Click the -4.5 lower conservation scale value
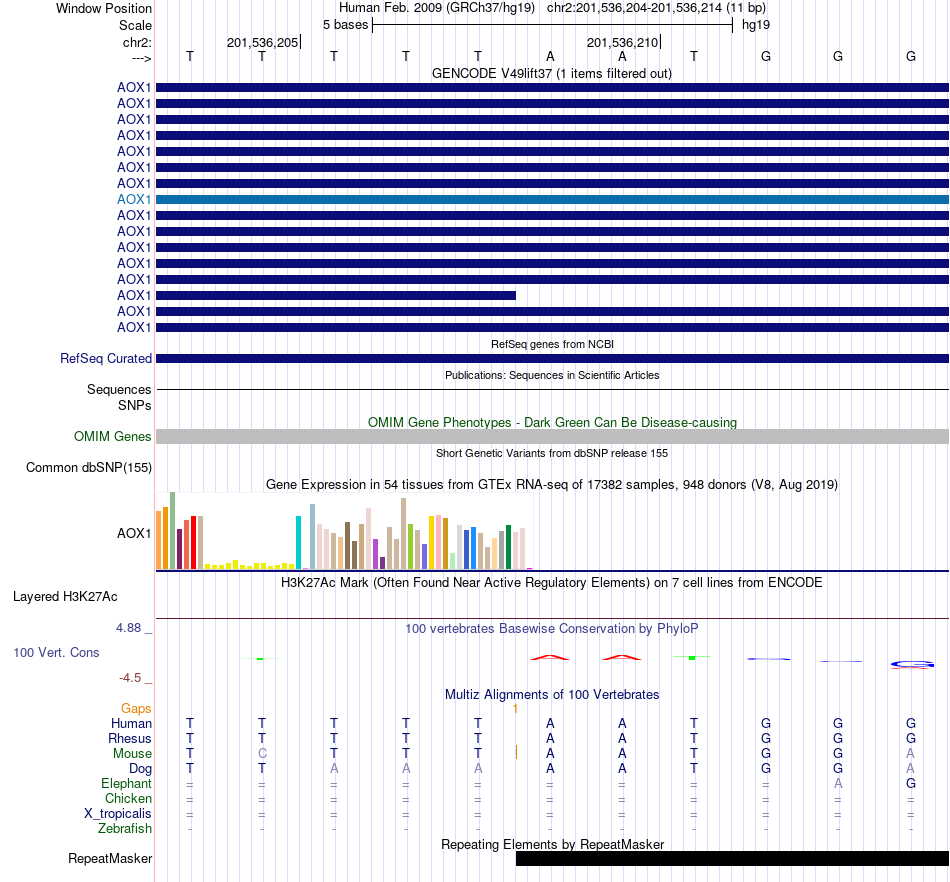This screenshot has width=950, height=882. [130, 678]
